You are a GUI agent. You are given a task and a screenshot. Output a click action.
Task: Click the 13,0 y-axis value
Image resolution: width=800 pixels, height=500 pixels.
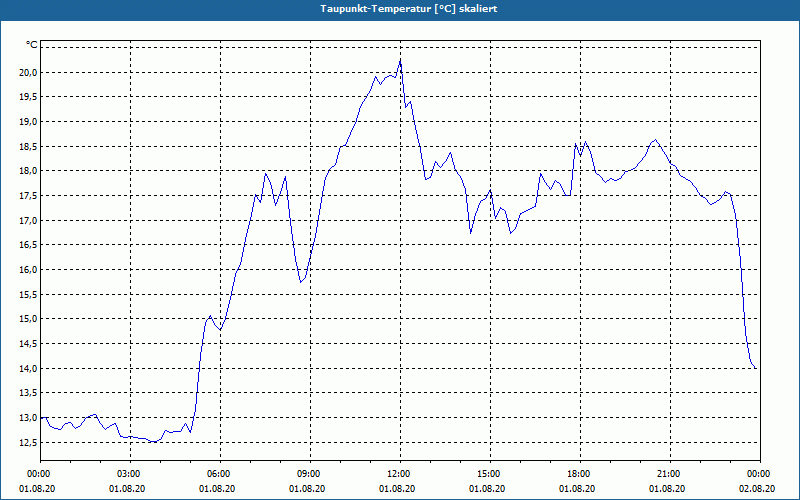coord(29,418)
